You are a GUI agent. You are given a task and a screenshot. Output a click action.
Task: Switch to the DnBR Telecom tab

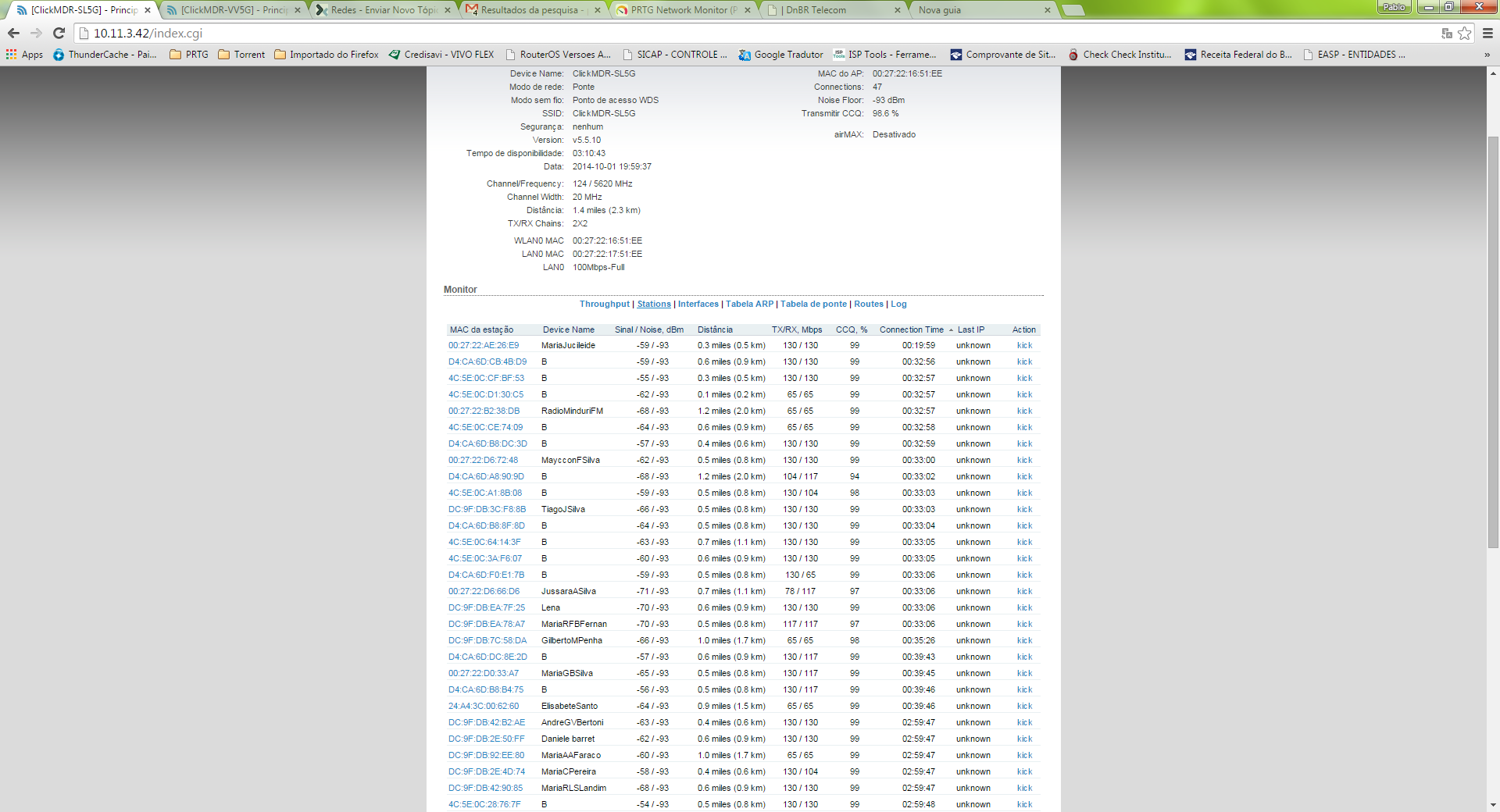pyautogui.click(x=832, y=10)
